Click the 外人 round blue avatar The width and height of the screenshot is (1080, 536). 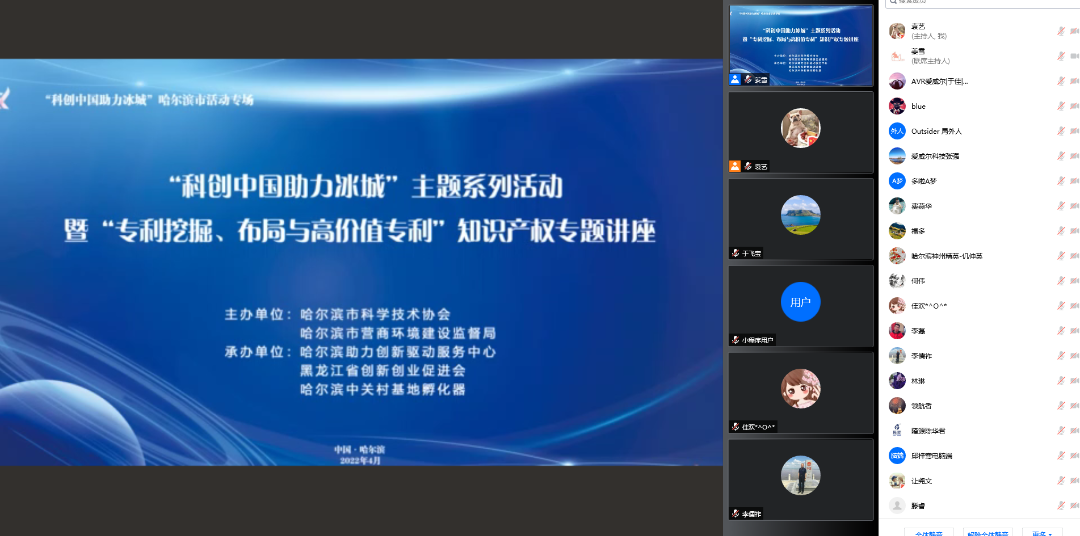[897, 131]
